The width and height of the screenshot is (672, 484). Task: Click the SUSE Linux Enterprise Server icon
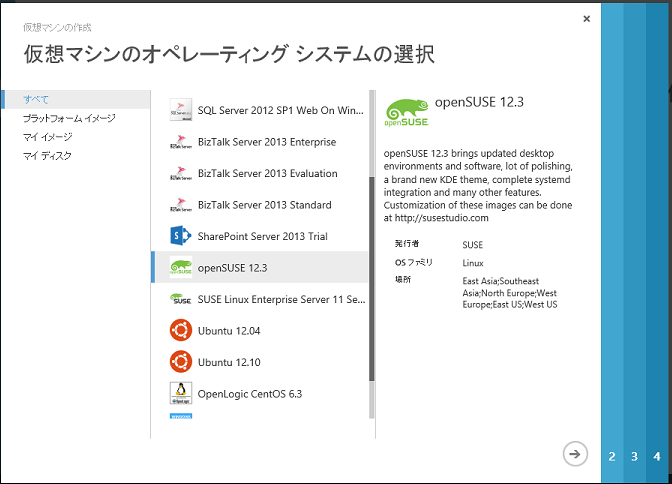pyautogui.click(x=181, y=299)
